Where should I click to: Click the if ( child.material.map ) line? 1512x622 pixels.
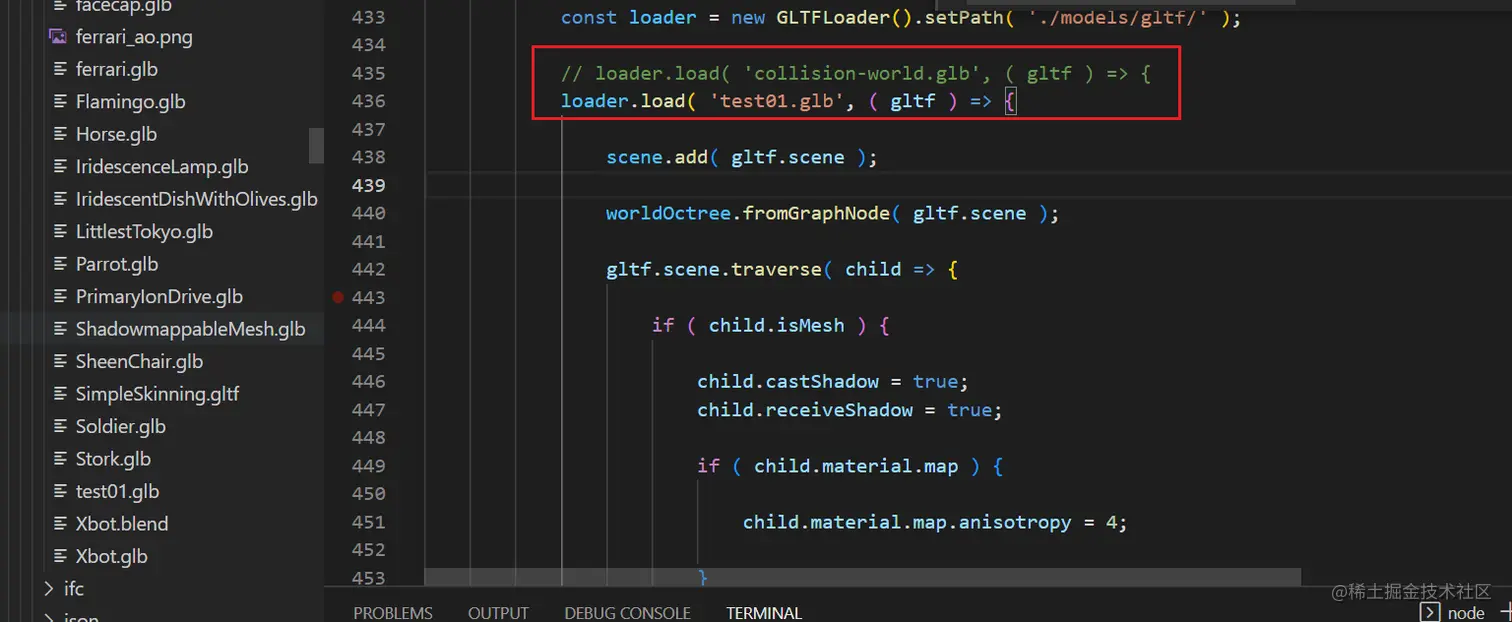pyautogui.click(x=850, y=466)
